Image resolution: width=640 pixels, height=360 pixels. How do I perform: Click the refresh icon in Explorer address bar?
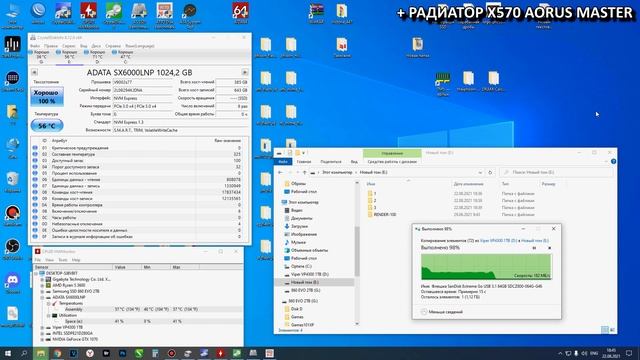pos(490,173)
